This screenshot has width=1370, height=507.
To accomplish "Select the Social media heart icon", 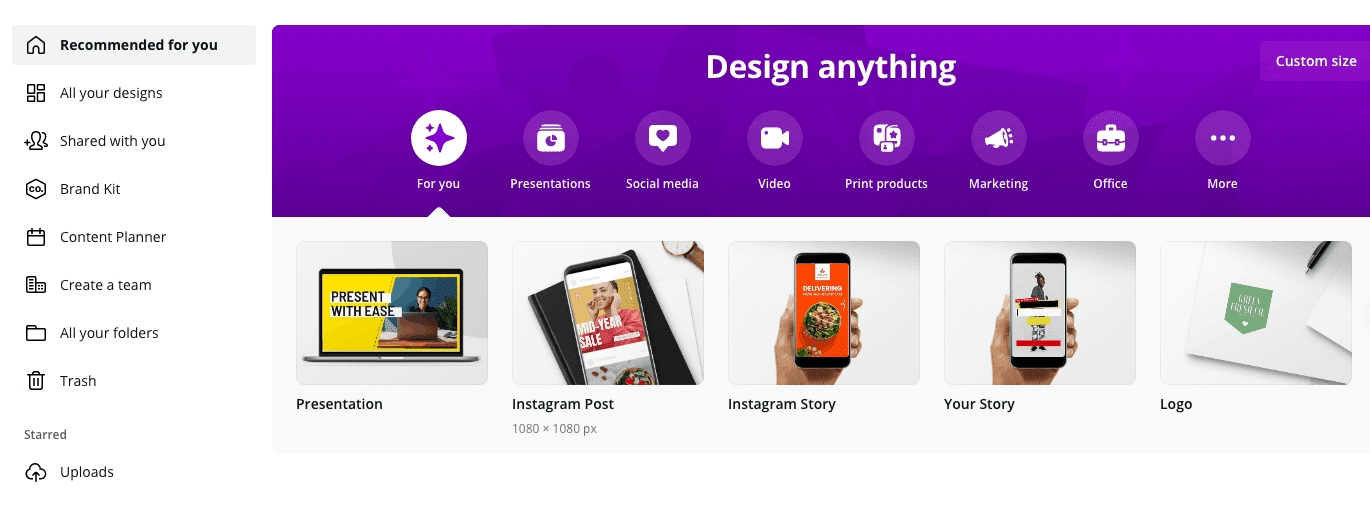I will coord(662,138).
